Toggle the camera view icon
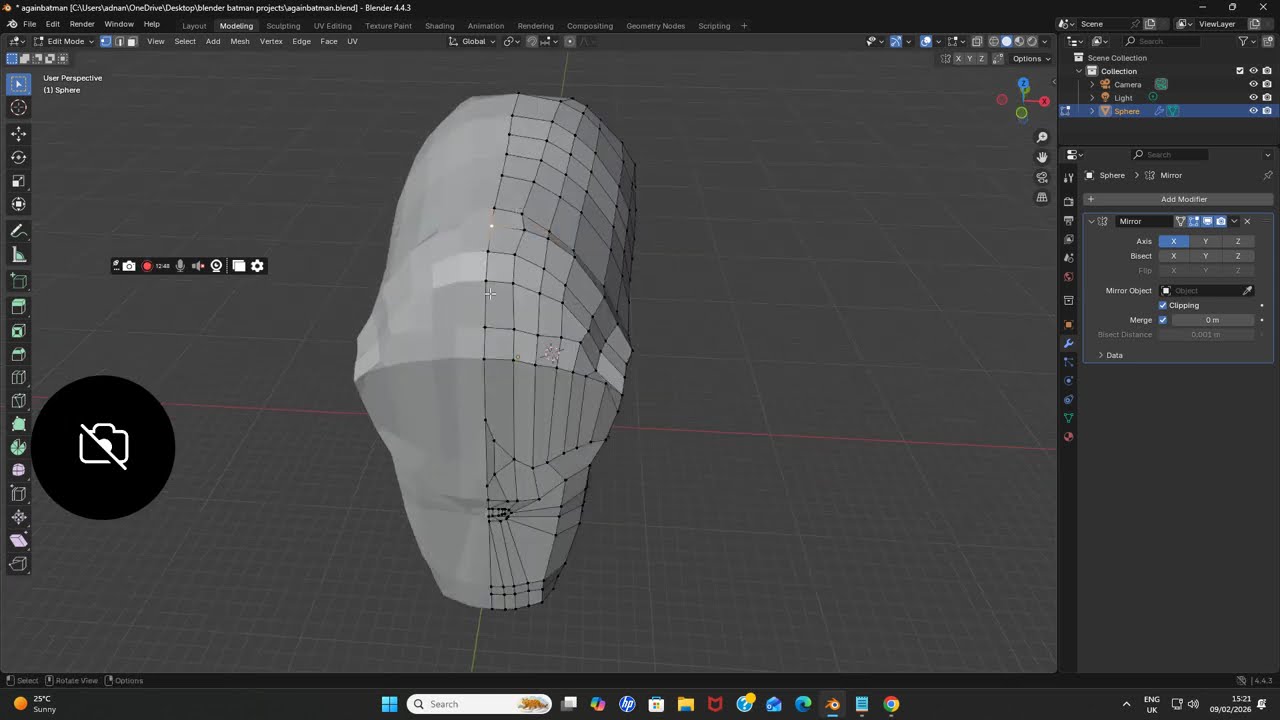This screenshot has height=720, width=1280. [1042, 177]
